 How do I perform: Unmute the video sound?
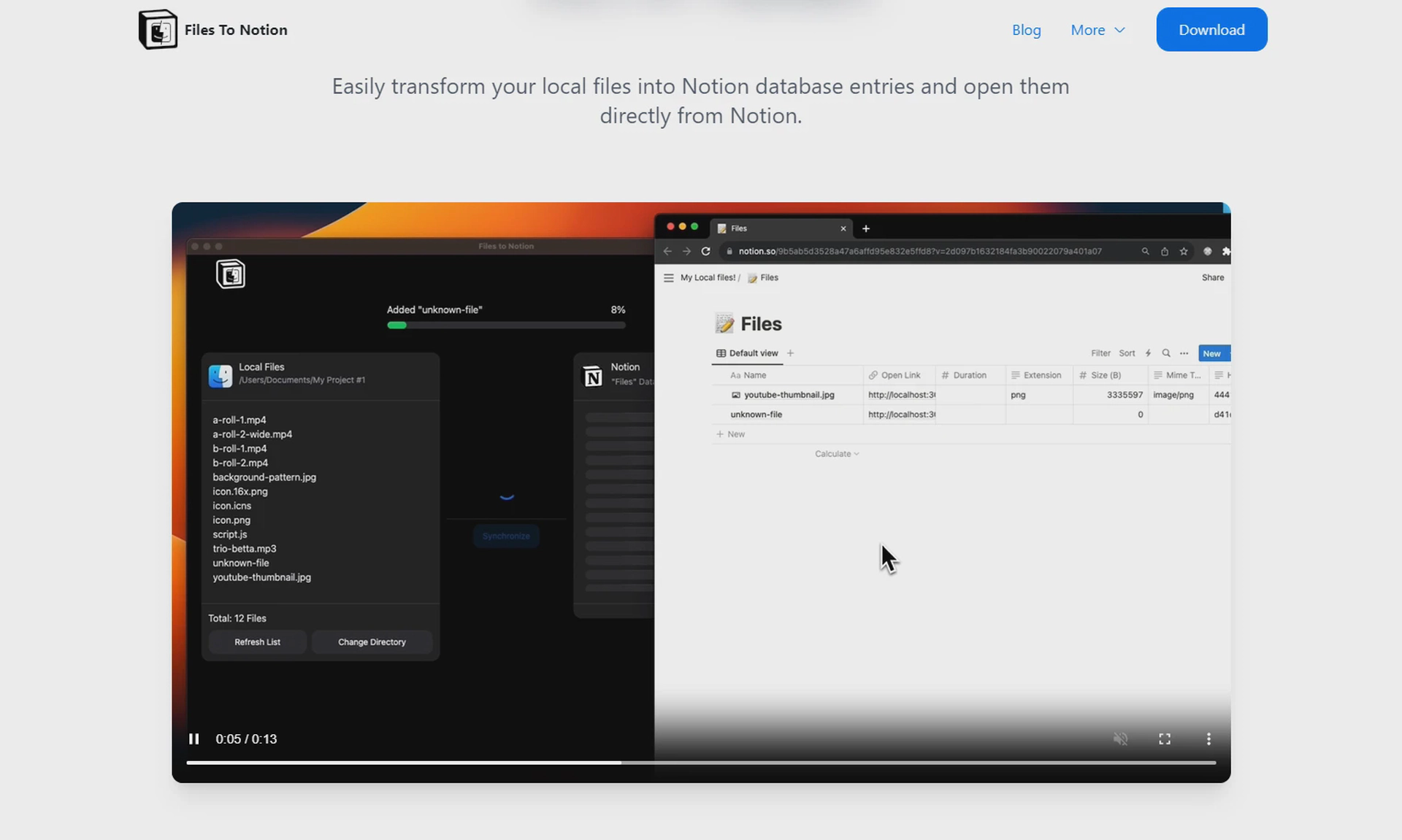point(1120,739)
